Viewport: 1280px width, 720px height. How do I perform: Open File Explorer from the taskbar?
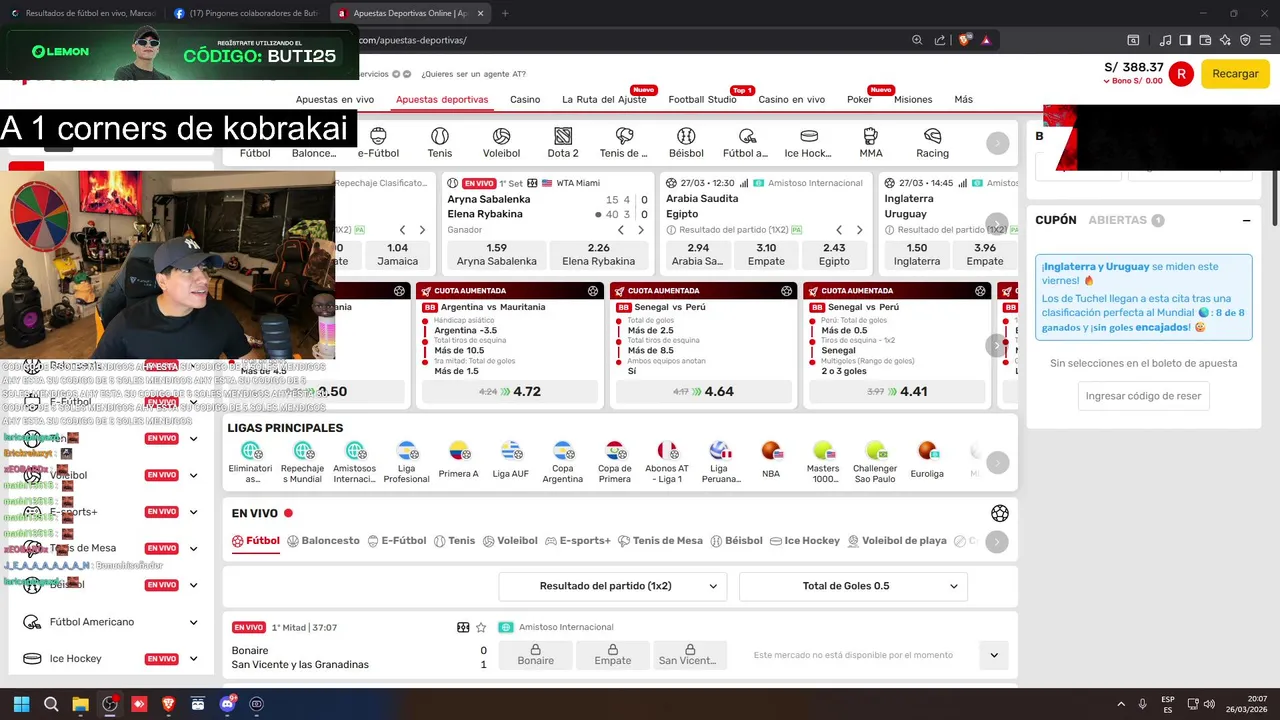click(80, 704)
